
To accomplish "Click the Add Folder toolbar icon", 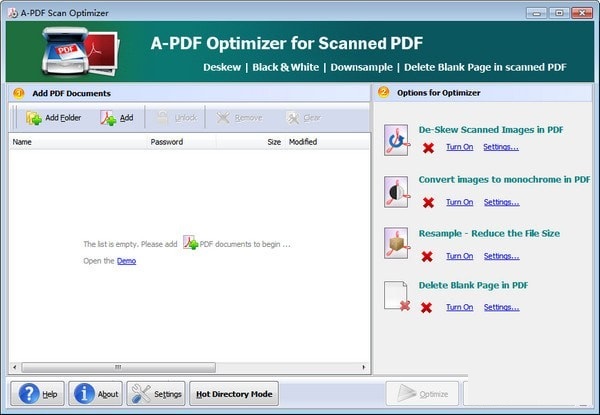I will [34, 118].
